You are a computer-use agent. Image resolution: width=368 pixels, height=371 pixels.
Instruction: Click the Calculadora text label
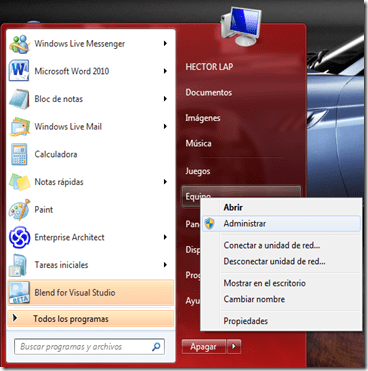56,154
